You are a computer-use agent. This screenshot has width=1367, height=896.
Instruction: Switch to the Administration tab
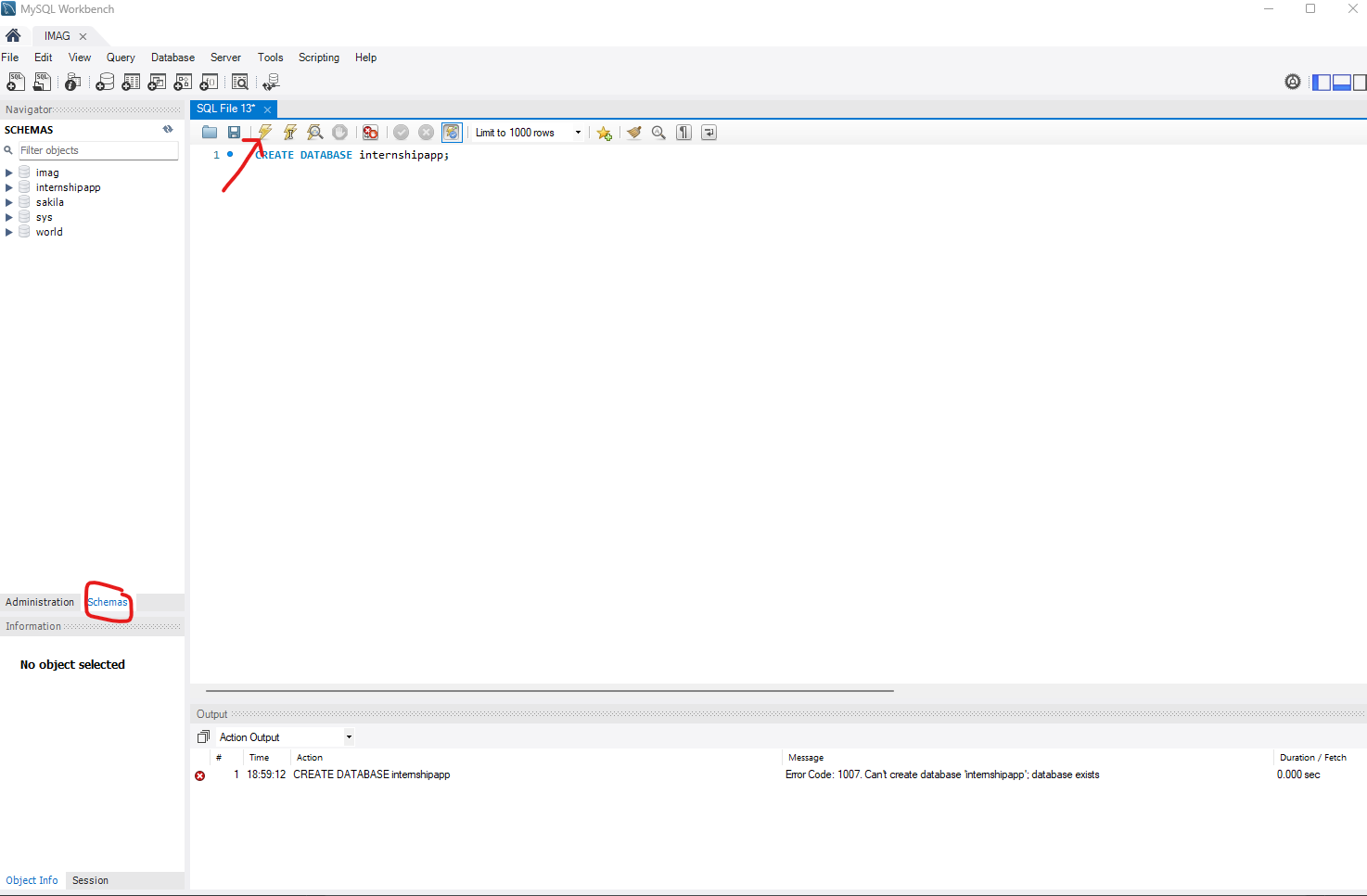click(x=40, y=602)
